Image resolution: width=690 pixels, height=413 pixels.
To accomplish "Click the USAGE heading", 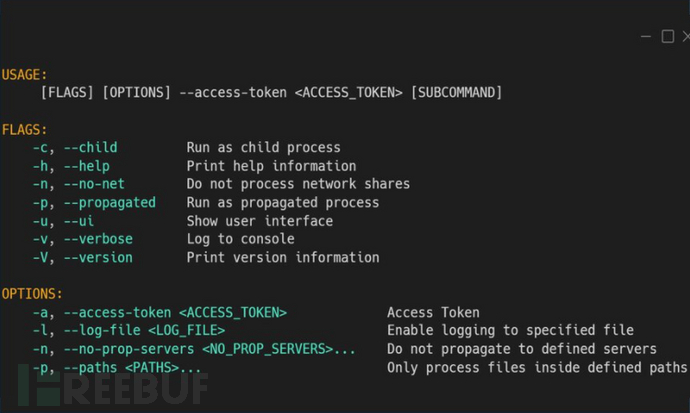I will (x=24, y=74).
